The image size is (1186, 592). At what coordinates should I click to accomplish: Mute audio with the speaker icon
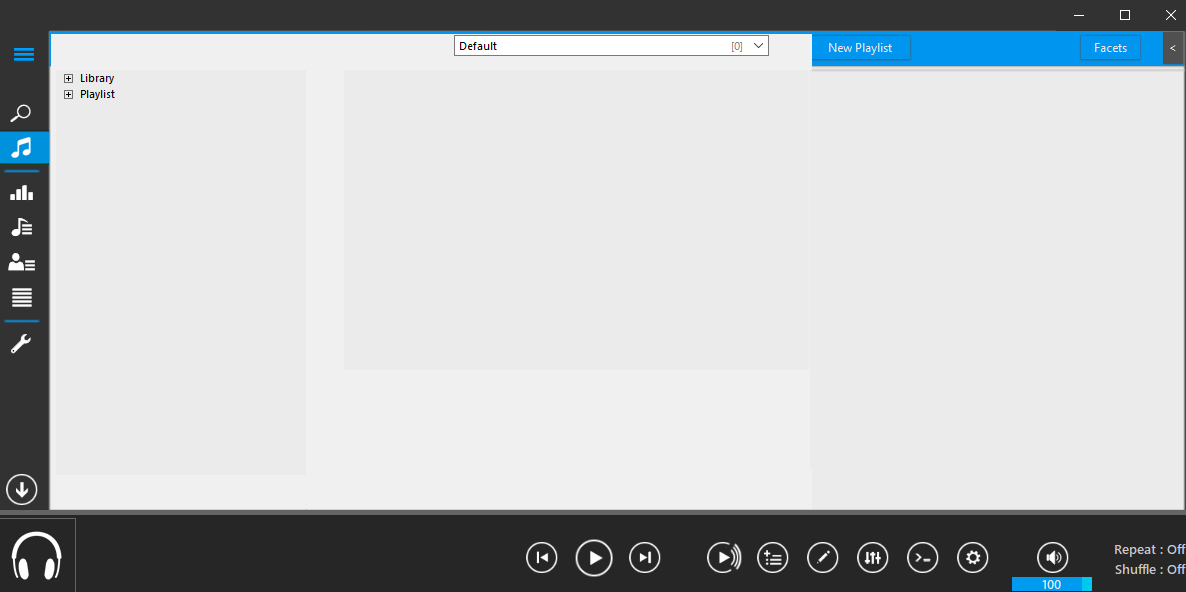click(x=1052, y=558)
